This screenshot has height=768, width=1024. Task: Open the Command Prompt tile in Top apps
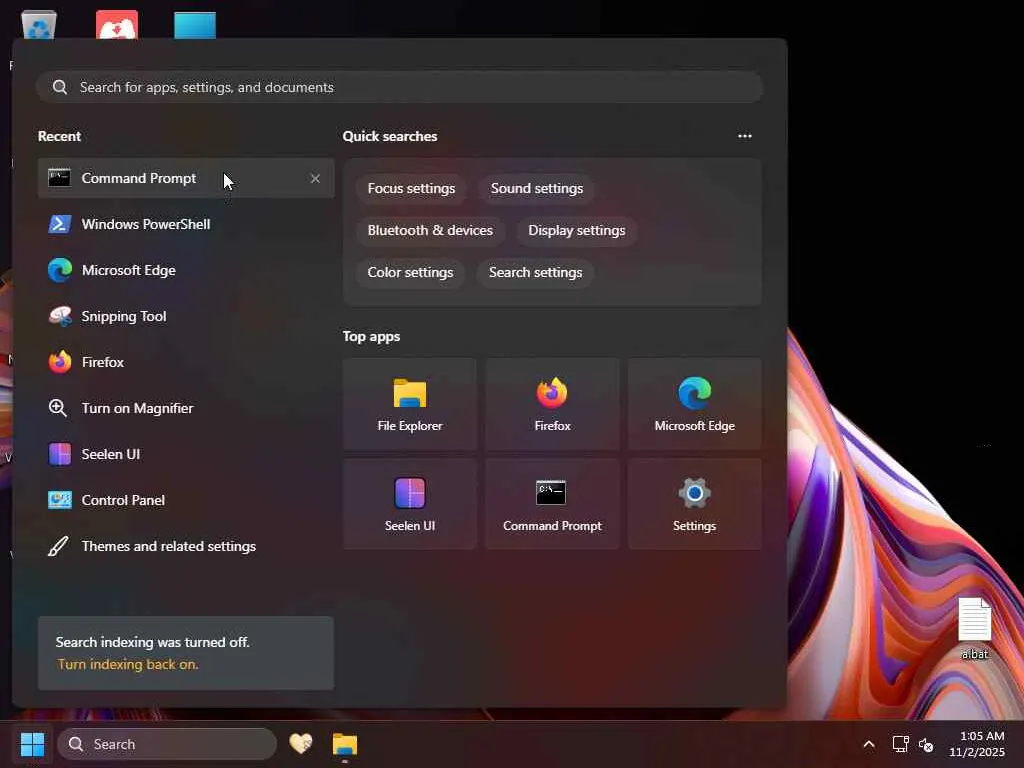click(x=552, y=504)
